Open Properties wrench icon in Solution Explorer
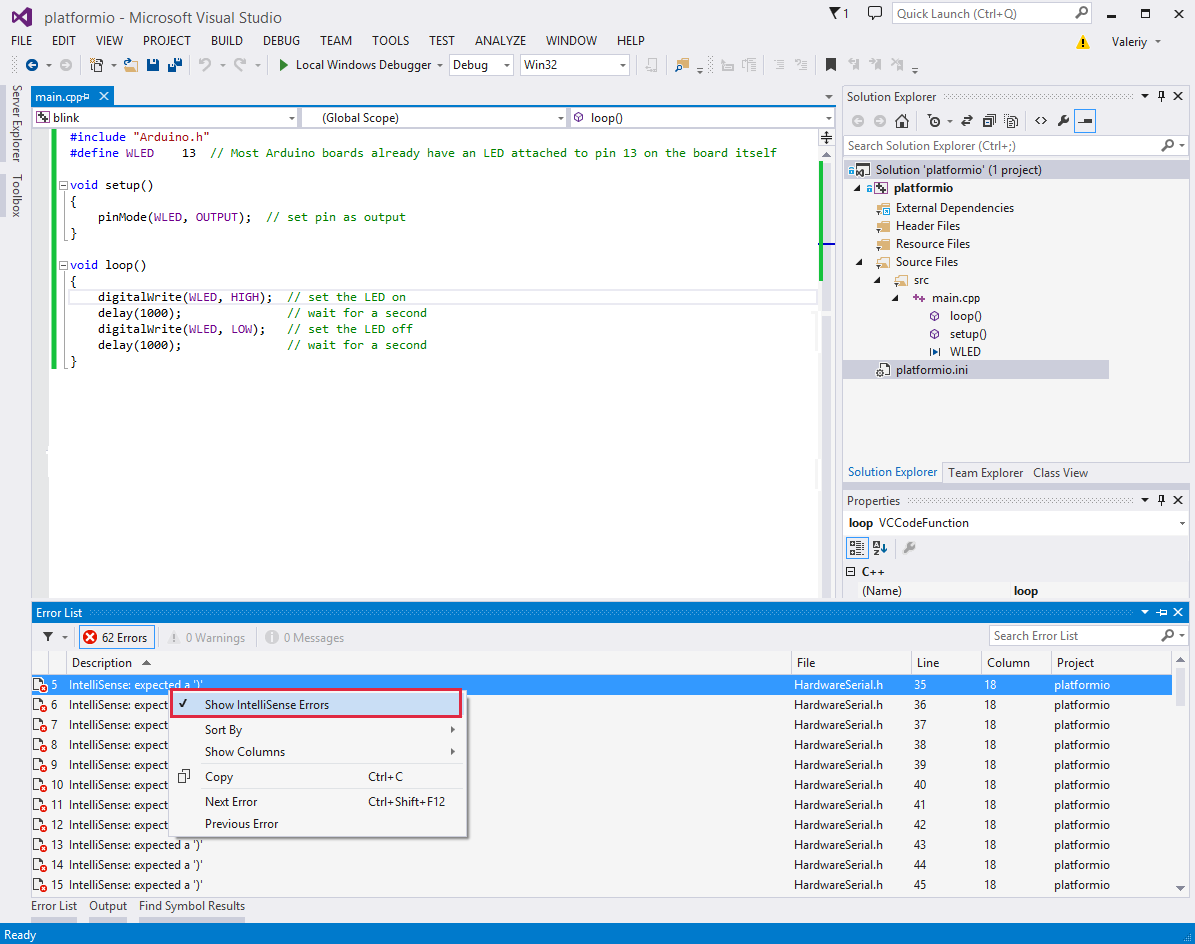The height and width of the screenshot is (944, 1195). (1063, 120)
